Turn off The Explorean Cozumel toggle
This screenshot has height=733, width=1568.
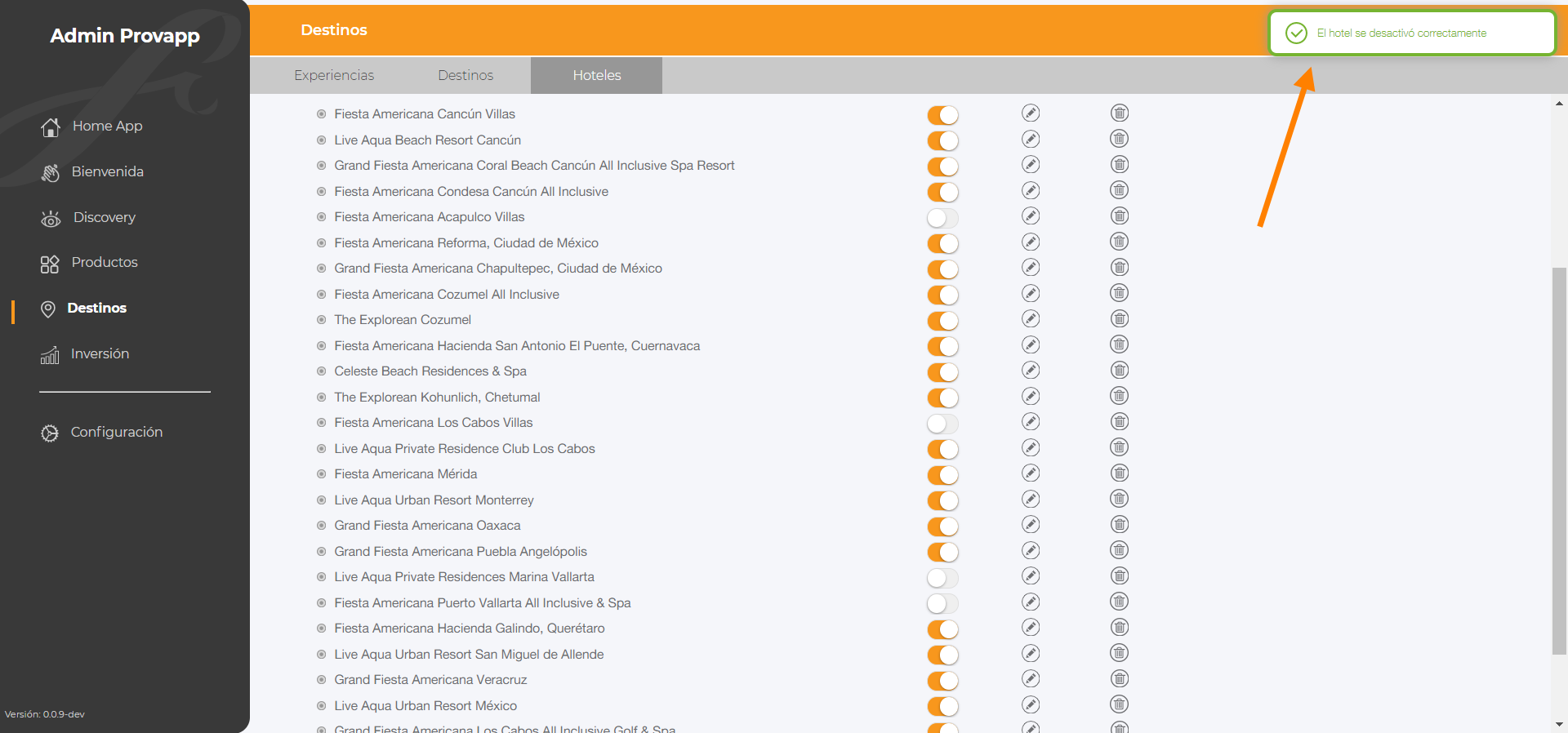click(942, 321)
